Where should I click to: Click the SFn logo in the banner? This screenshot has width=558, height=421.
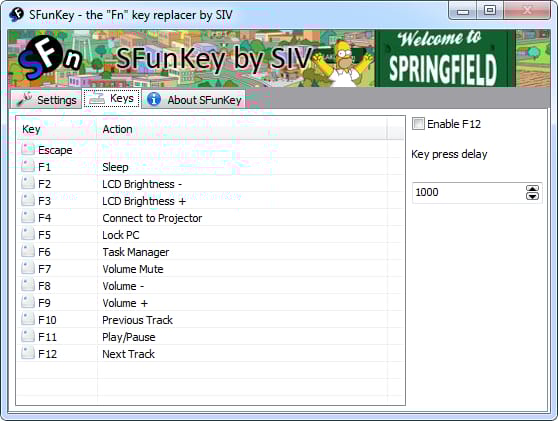[50, 58]
